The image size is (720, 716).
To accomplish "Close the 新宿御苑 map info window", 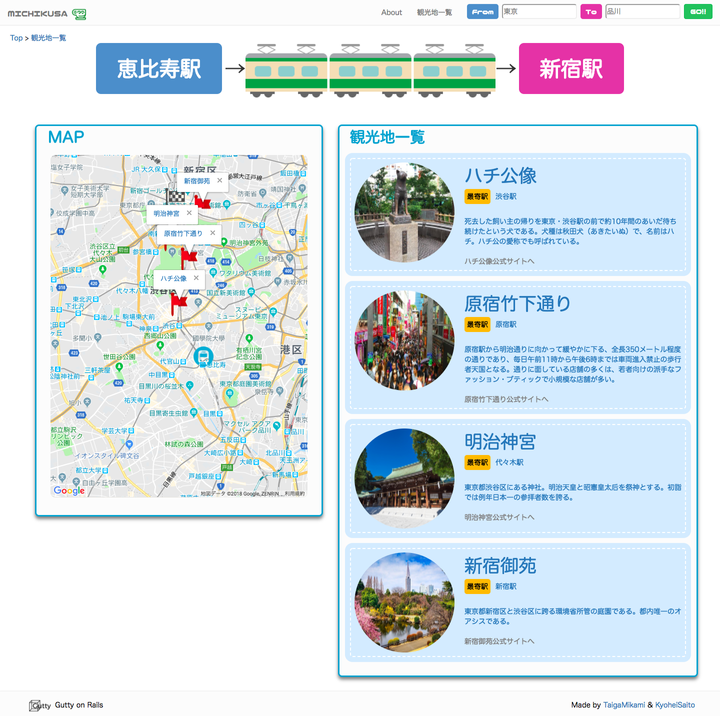I will pyautogui.click(x=219, y=180).
